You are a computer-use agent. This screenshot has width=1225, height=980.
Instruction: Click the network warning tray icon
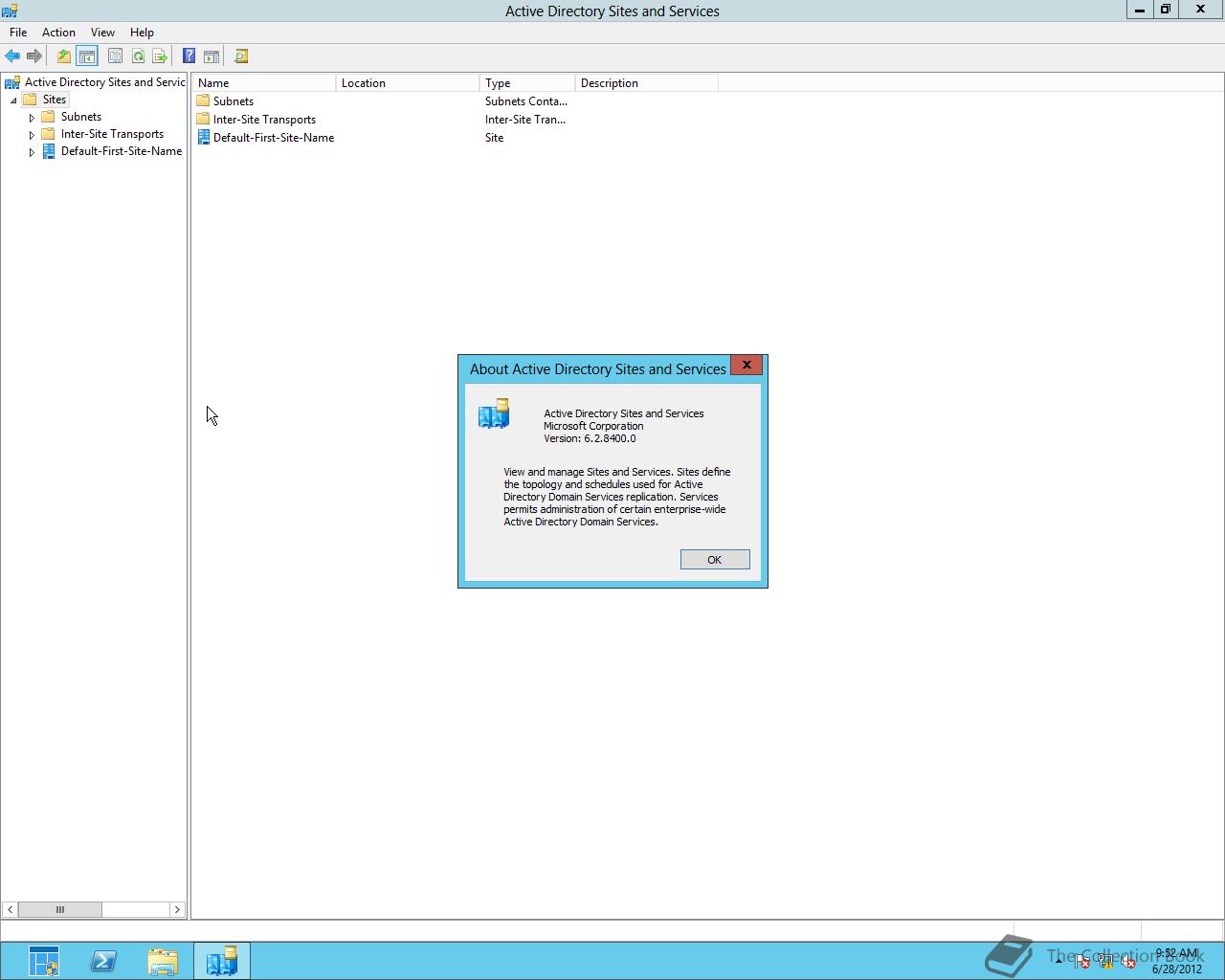coord(1105,961)
